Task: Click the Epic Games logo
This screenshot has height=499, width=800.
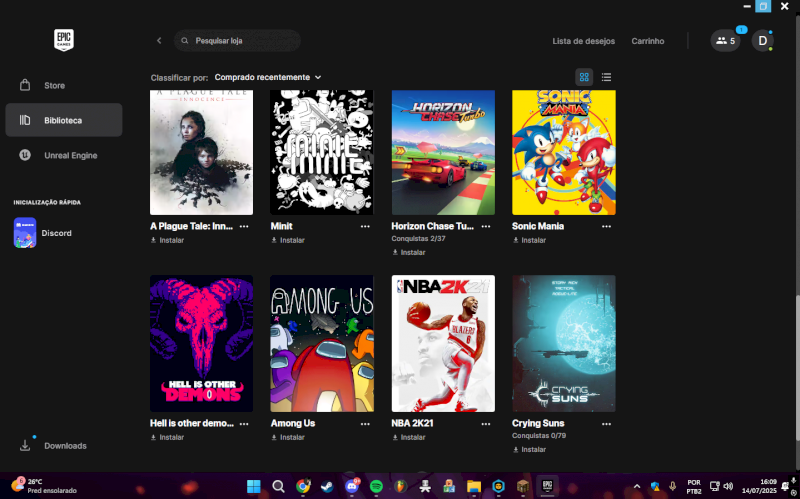Action: coord(64,40)
